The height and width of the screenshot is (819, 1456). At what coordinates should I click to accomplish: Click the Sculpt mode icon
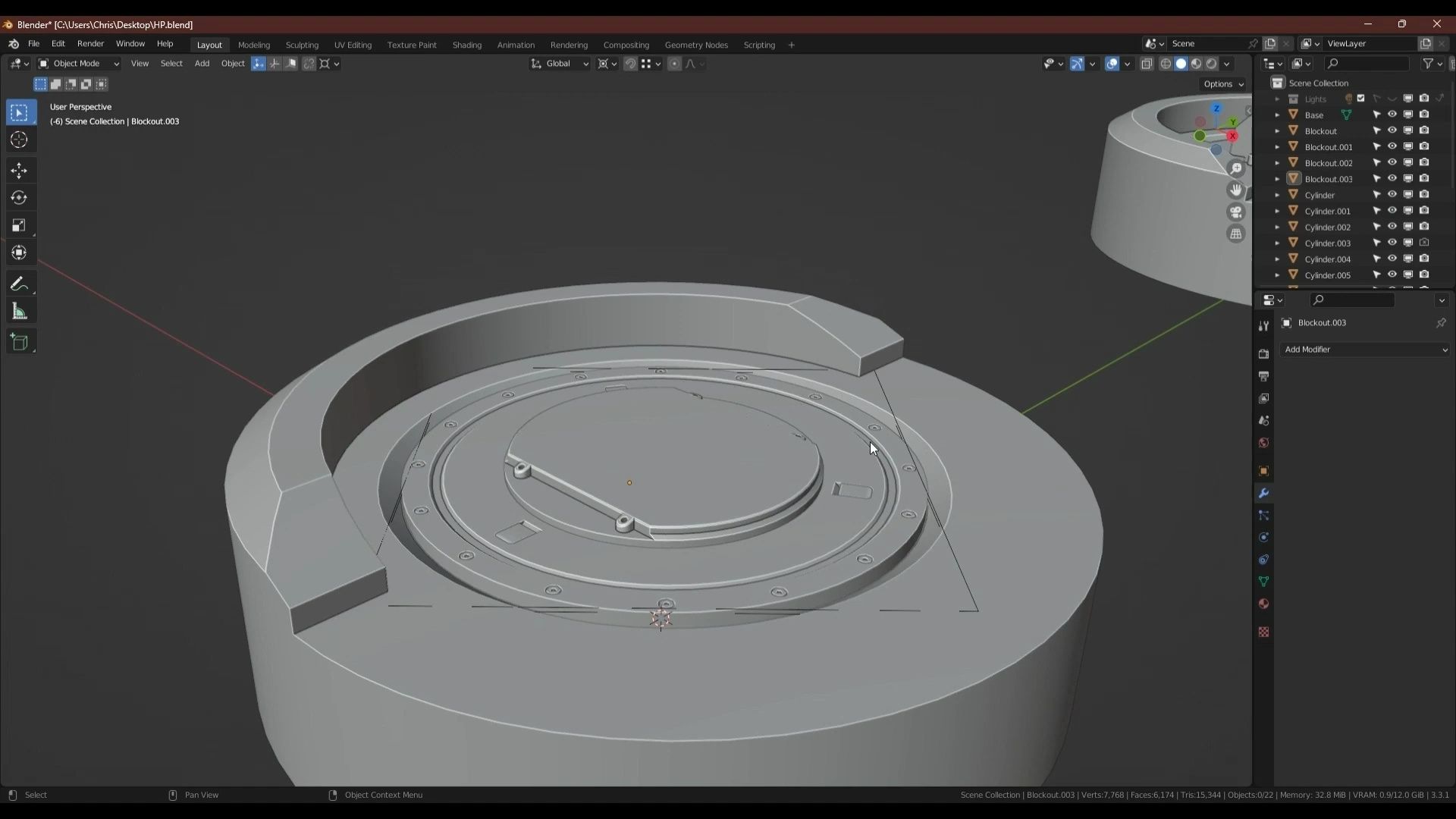tap(301, 44)
